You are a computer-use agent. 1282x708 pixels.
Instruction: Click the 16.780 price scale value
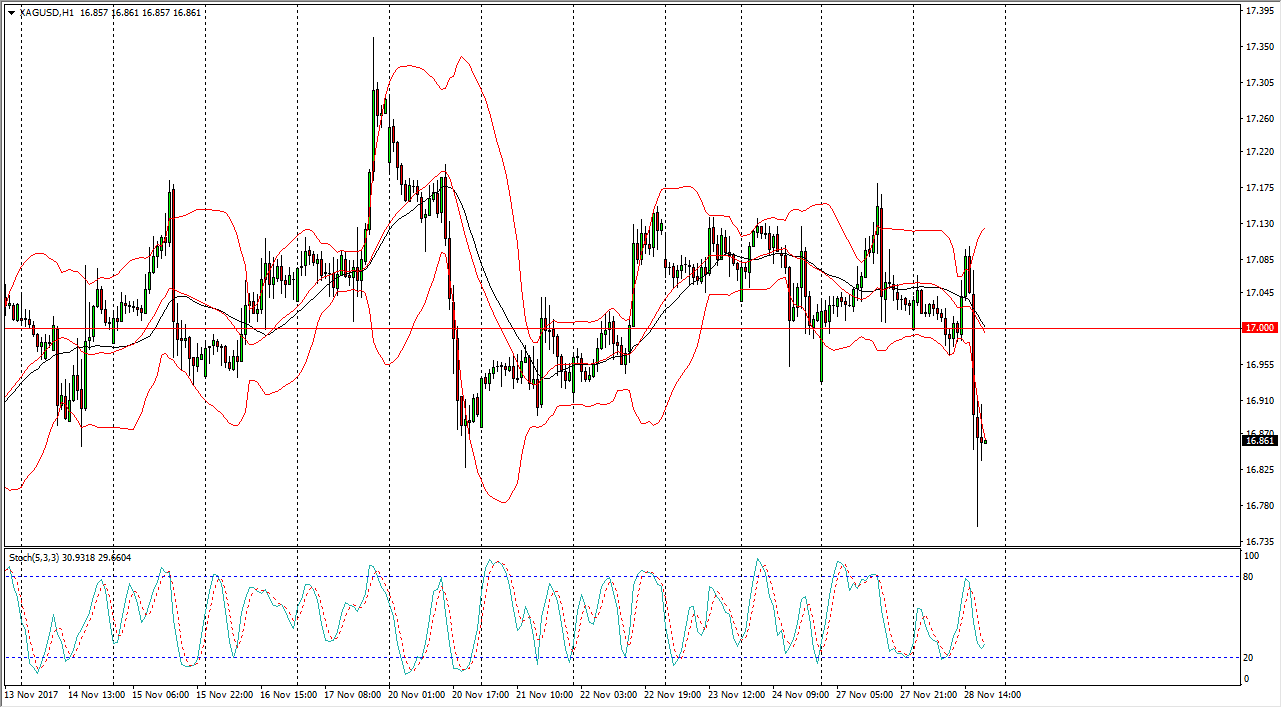coord(1259,506)
